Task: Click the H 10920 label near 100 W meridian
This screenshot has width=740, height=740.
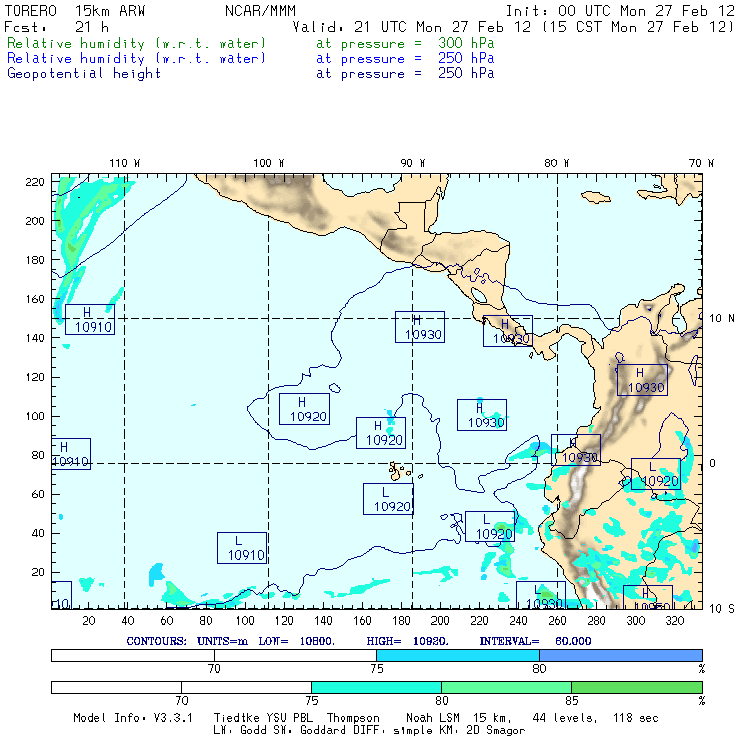Action: pos(304,409)
